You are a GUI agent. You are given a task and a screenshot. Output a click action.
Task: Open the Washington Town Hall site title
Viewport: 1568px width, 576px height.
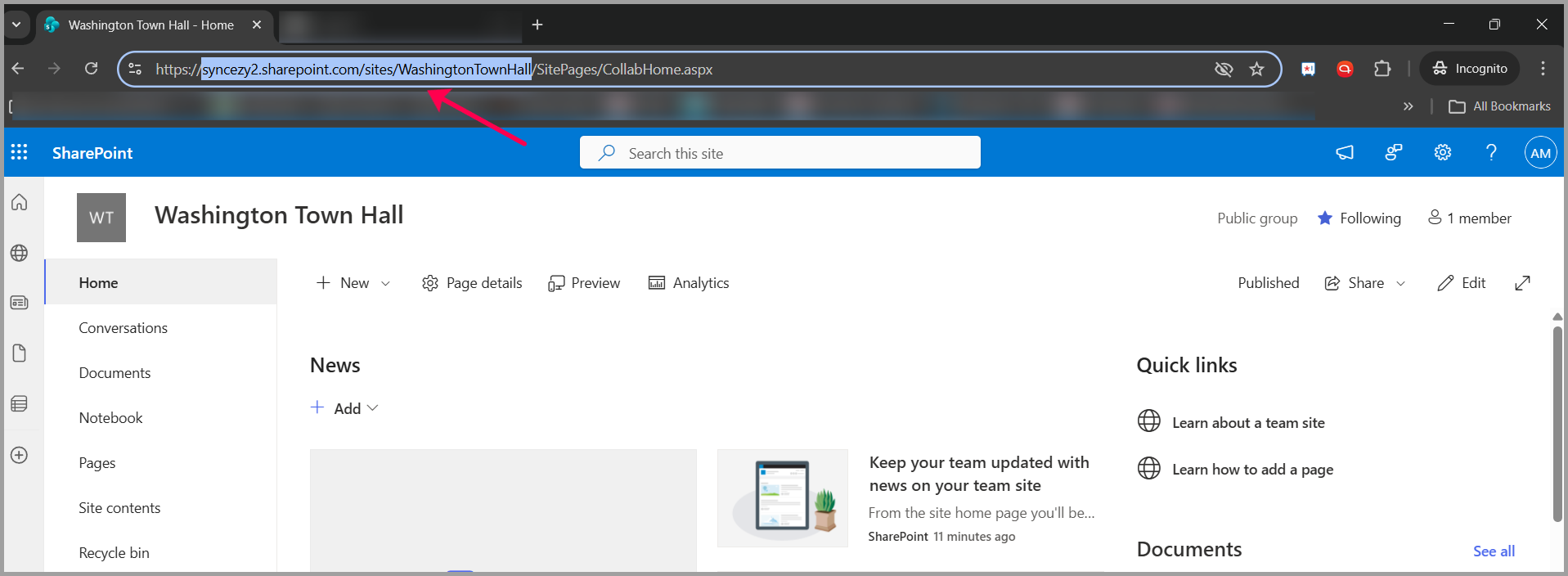[279, 215]
